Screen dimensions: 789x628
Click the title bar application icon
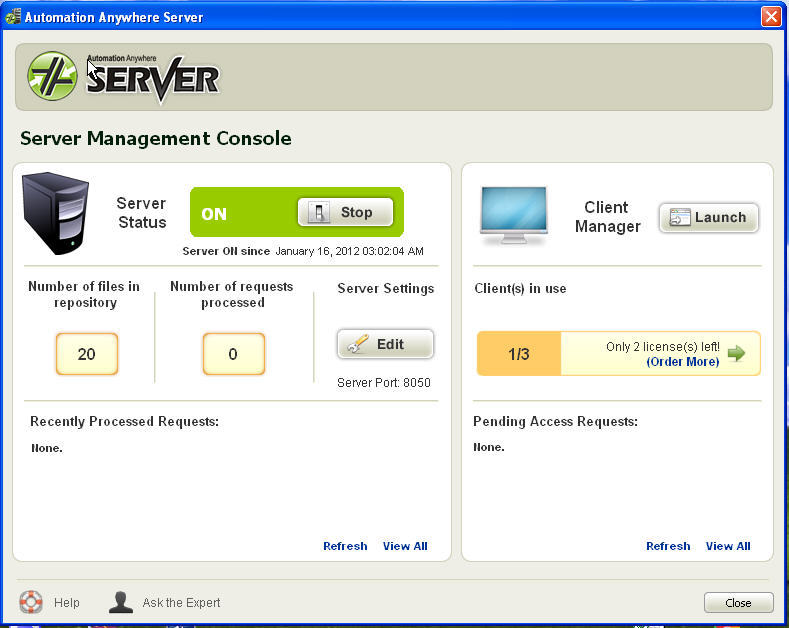pos(13,17)
